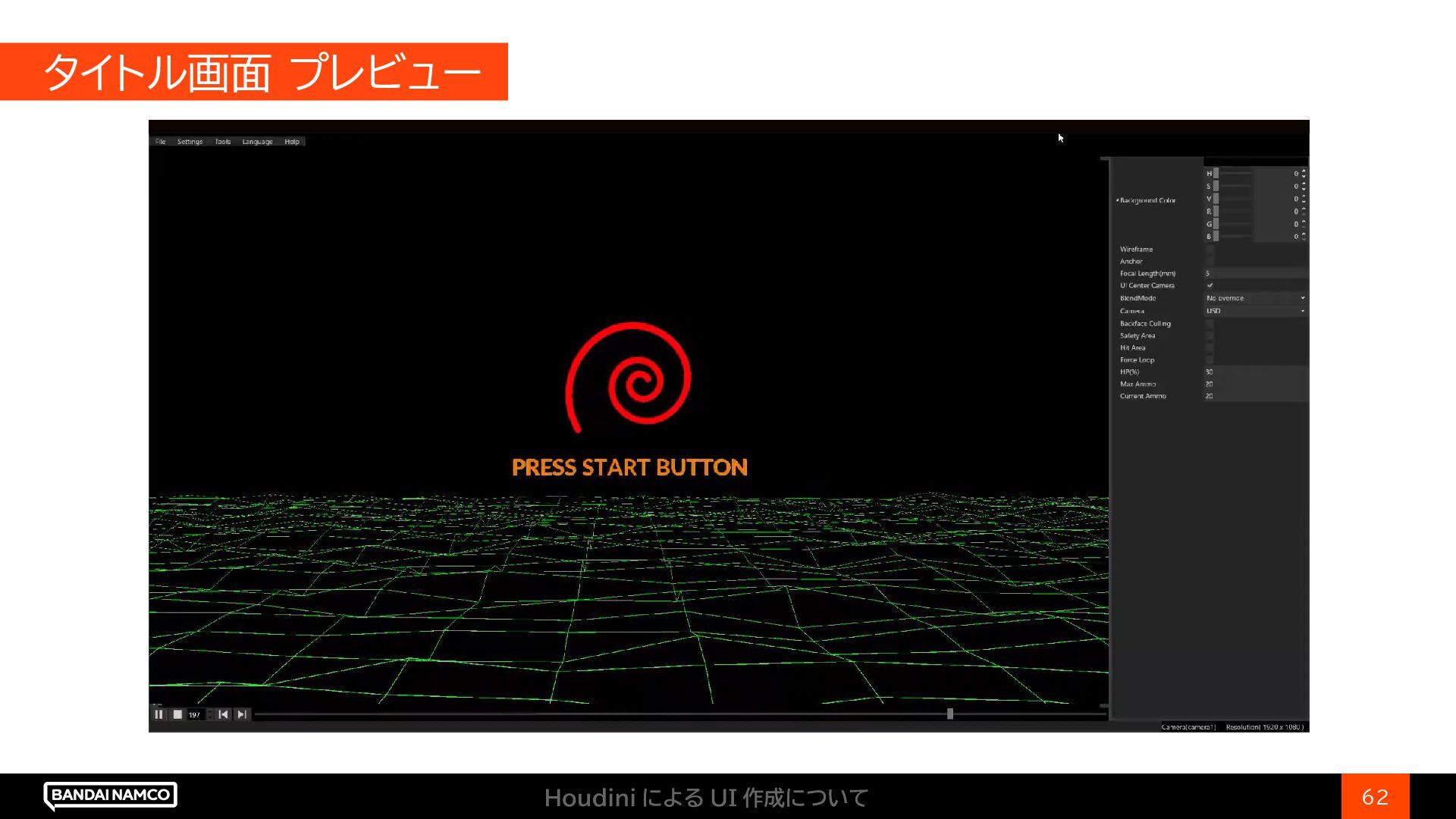Toggle the Safety Area checkbox
This screenshot has width=1456, height=819.
[x=1210, y=336]
